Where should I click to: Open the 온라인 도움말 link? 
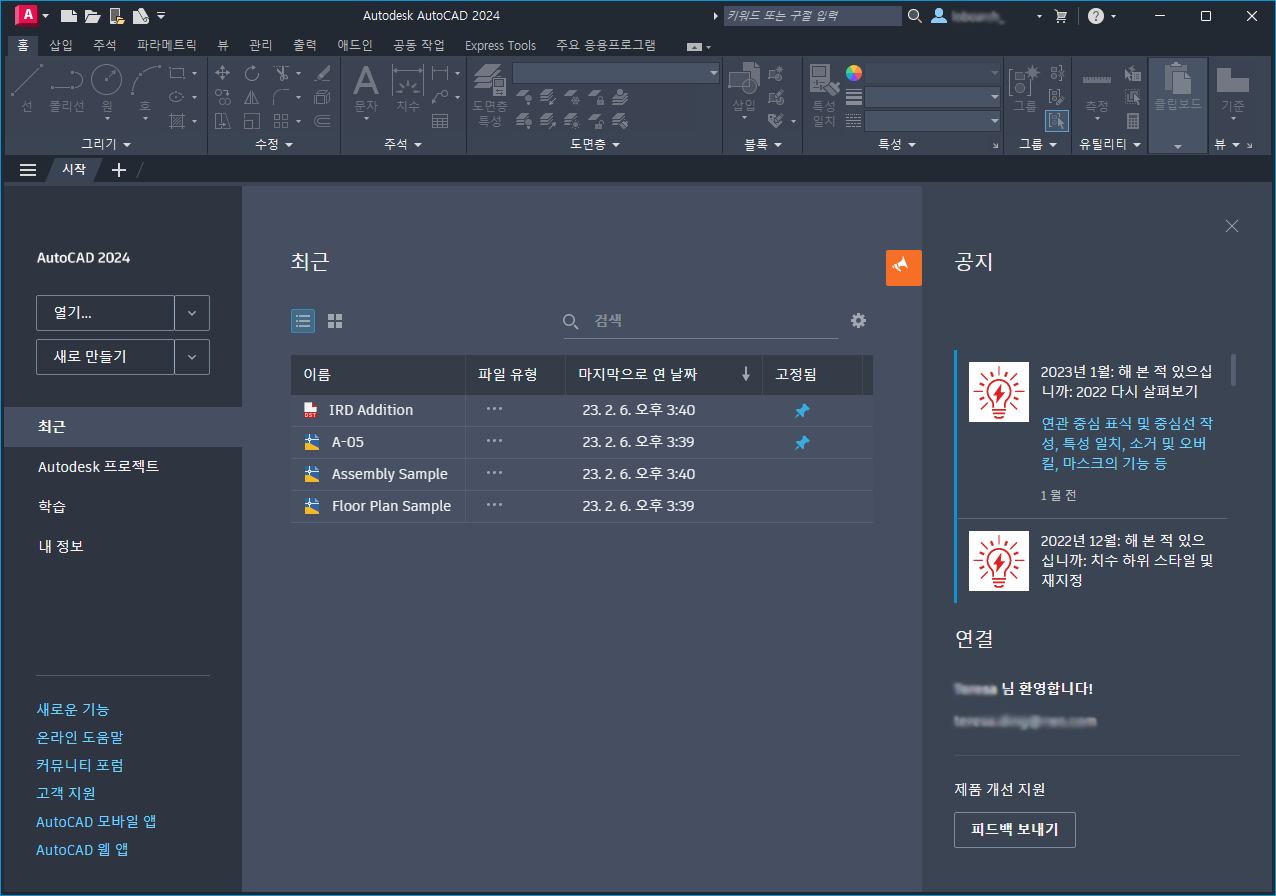click(x=80, y=737)
